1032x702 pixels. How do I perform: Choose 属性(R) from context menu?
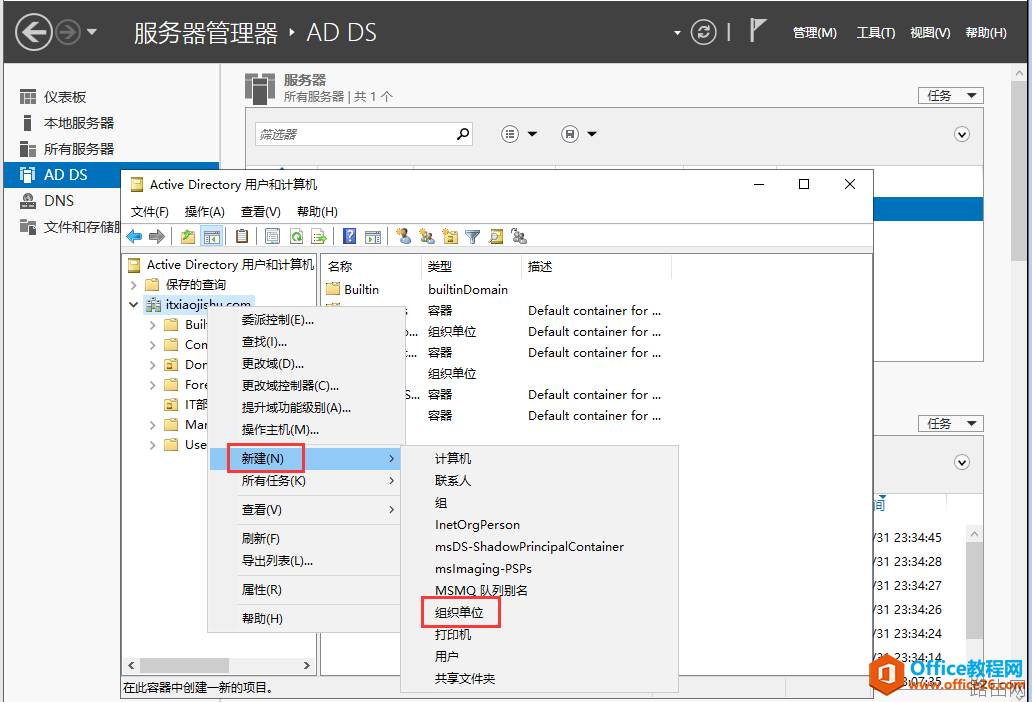pyautogui.click(x=305, y=590)
